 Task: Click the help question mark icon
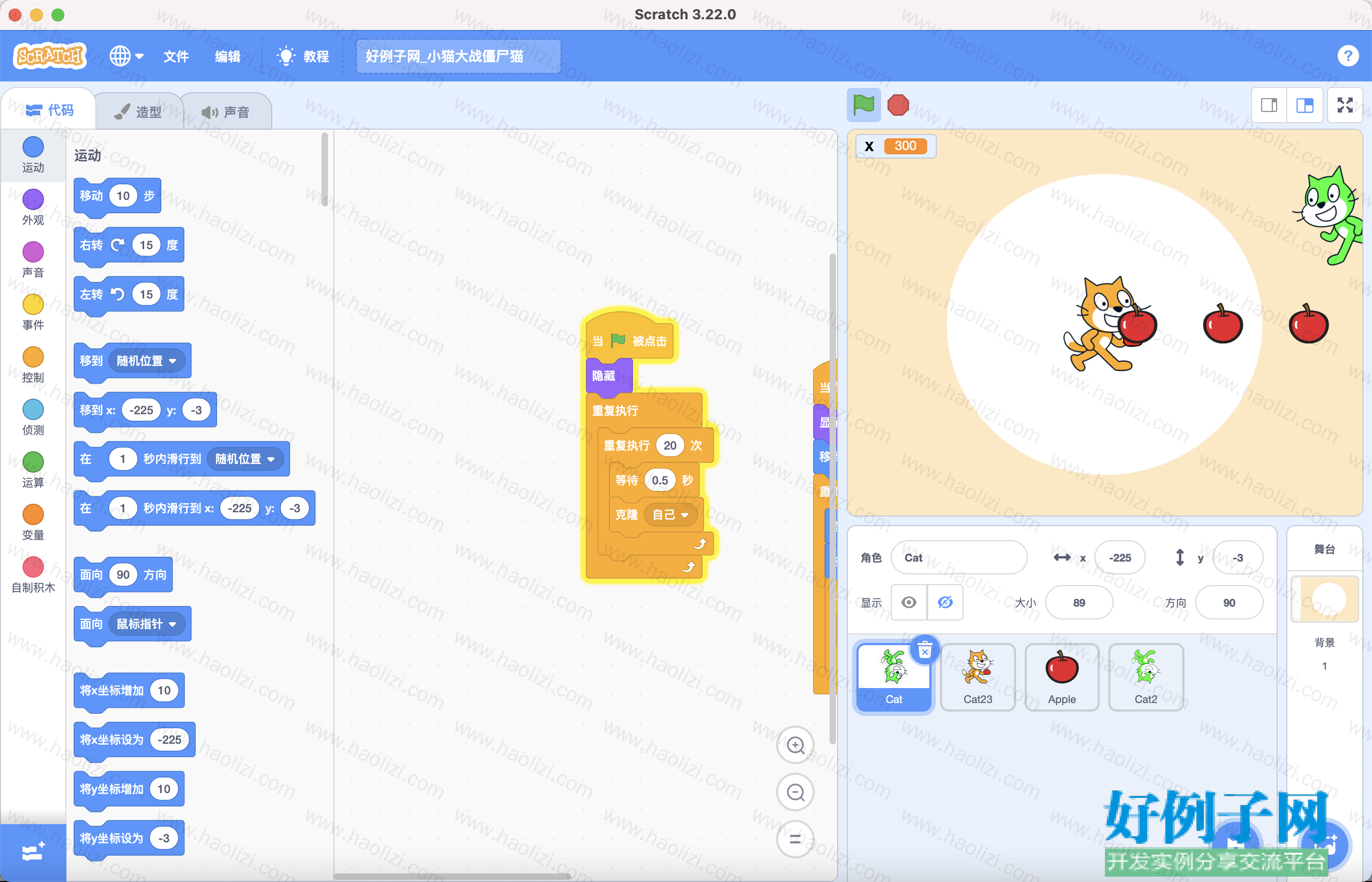coord(1348,56)
